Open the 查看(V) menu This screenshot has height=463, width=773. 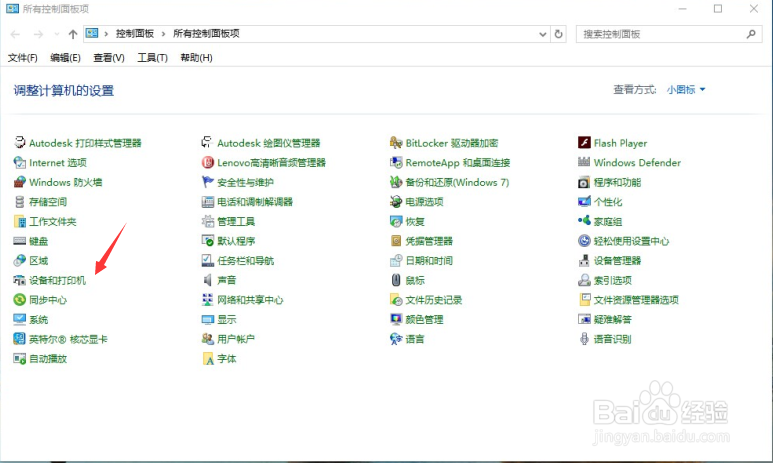point(109,58)
